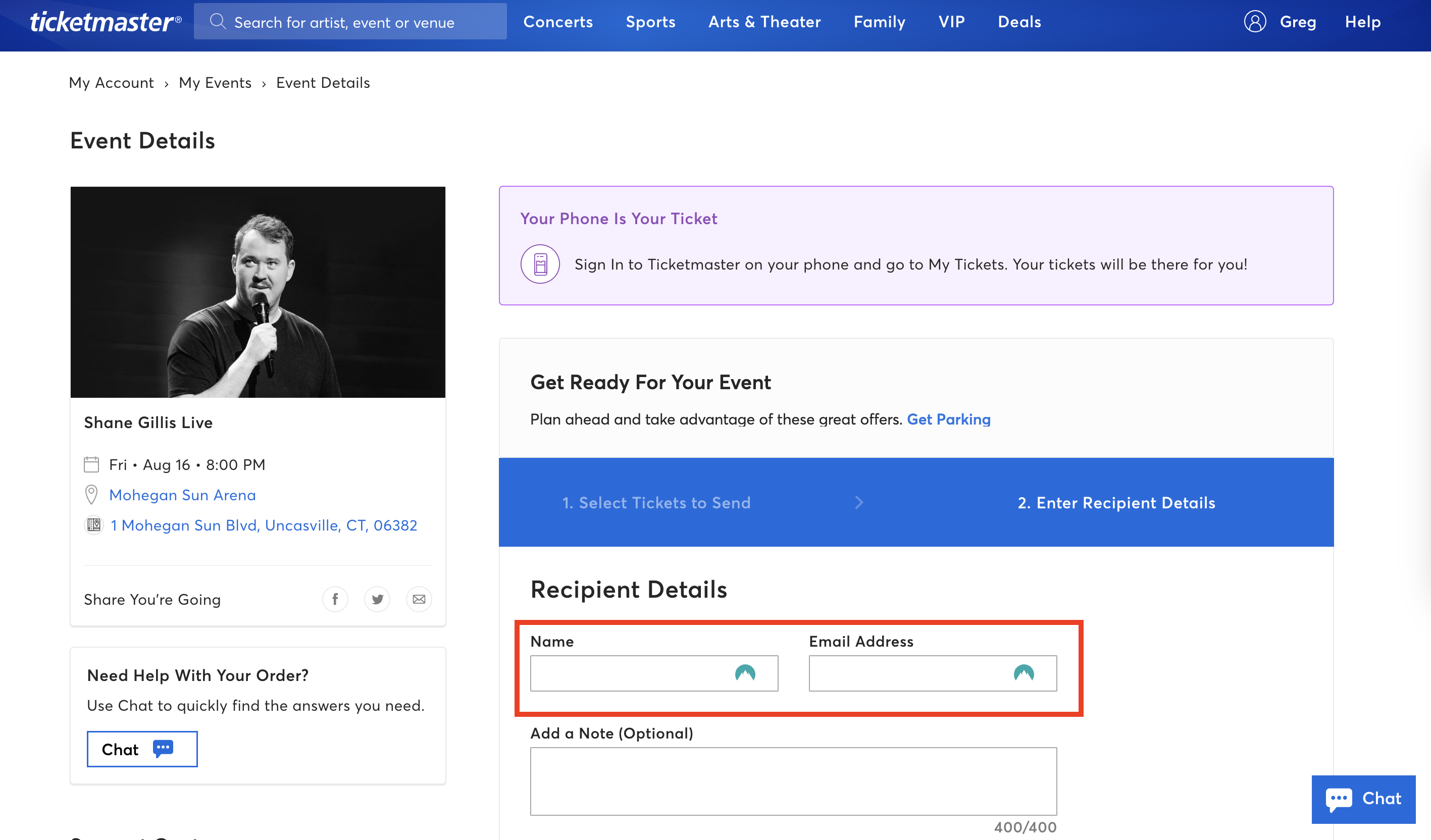Click the Greg account profile icon

coord(1255,22)
